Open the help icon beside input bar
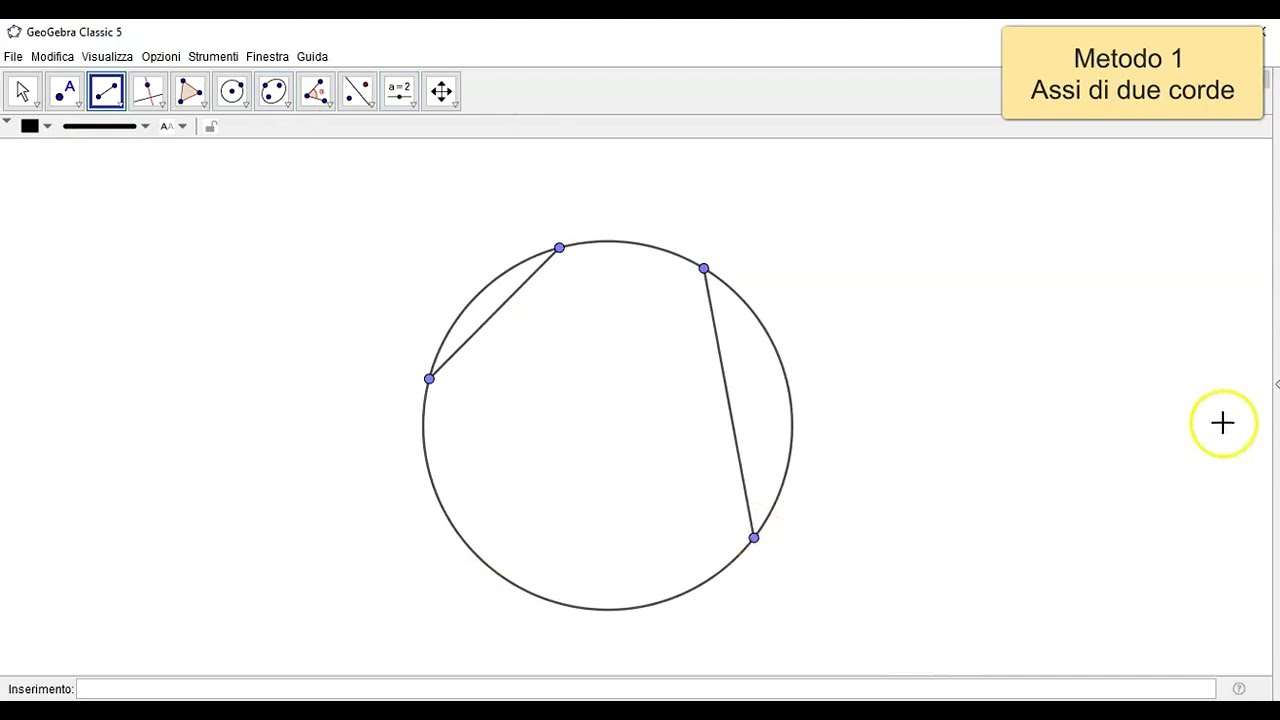 click(1239, 688)
